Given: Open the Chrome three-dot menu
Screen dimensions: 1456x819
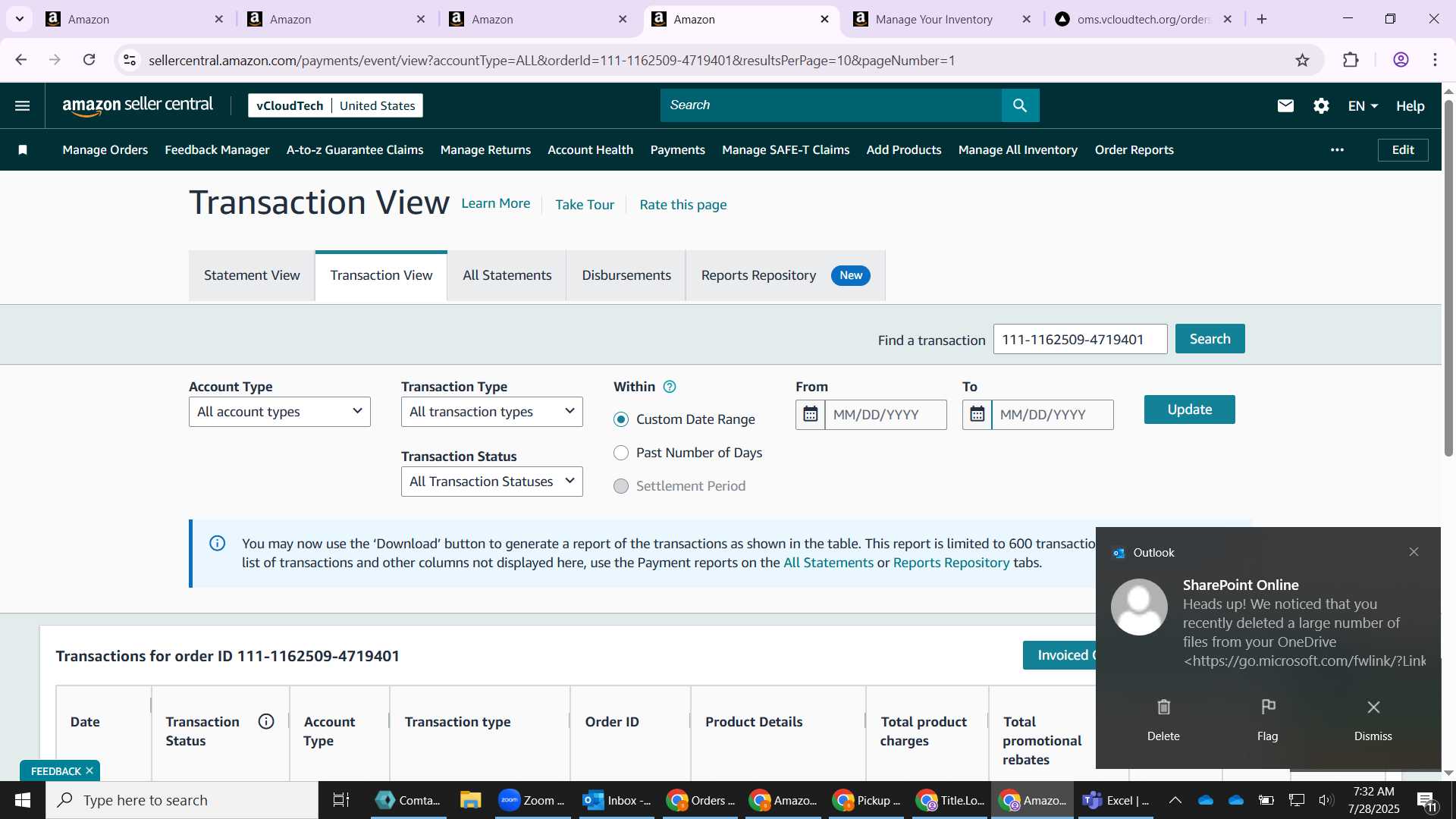Looking at the screenshot, I should [x=1435, y=61].
